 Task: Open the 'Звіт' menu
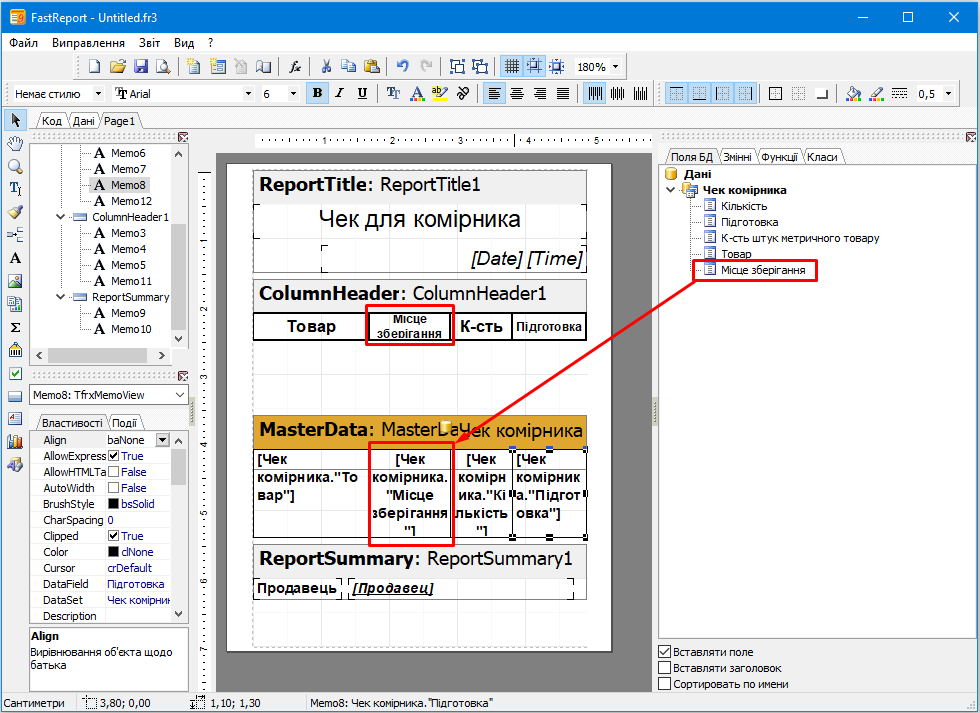coord(149,43)
